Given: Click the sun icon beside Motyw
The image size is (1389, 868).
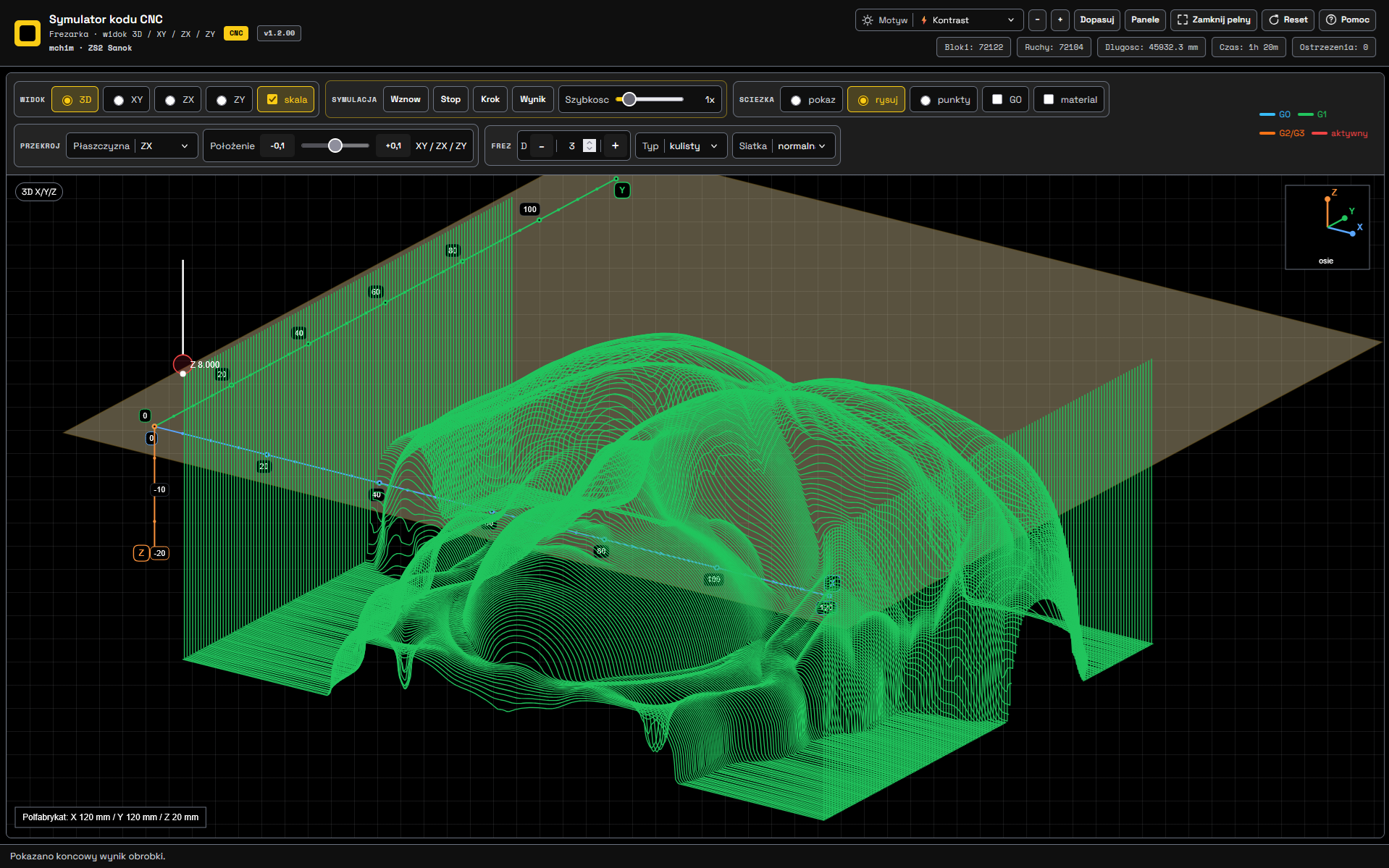Looking at the screenshot, I should [x=867, y=20].
